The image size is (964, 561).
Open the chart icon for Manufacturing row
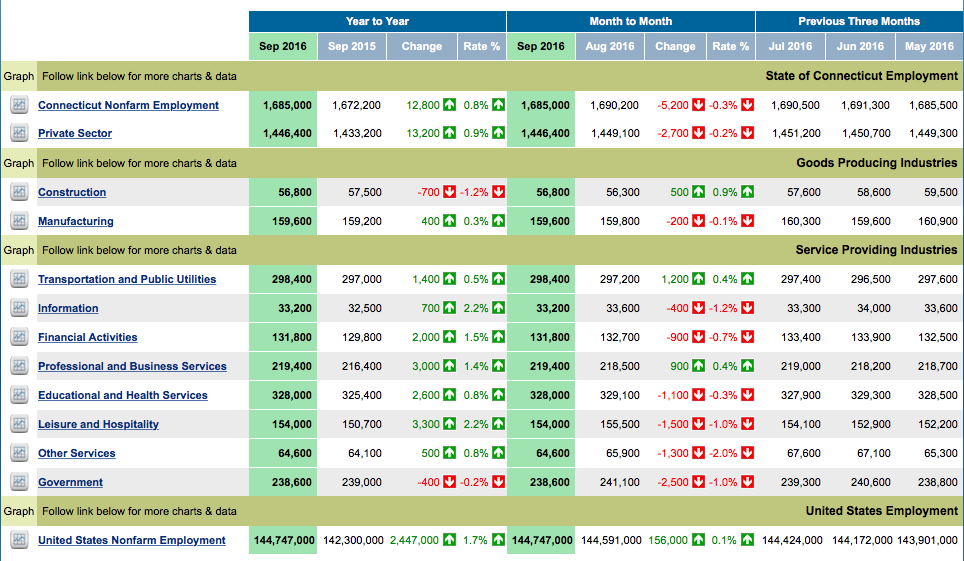point(18,221)
